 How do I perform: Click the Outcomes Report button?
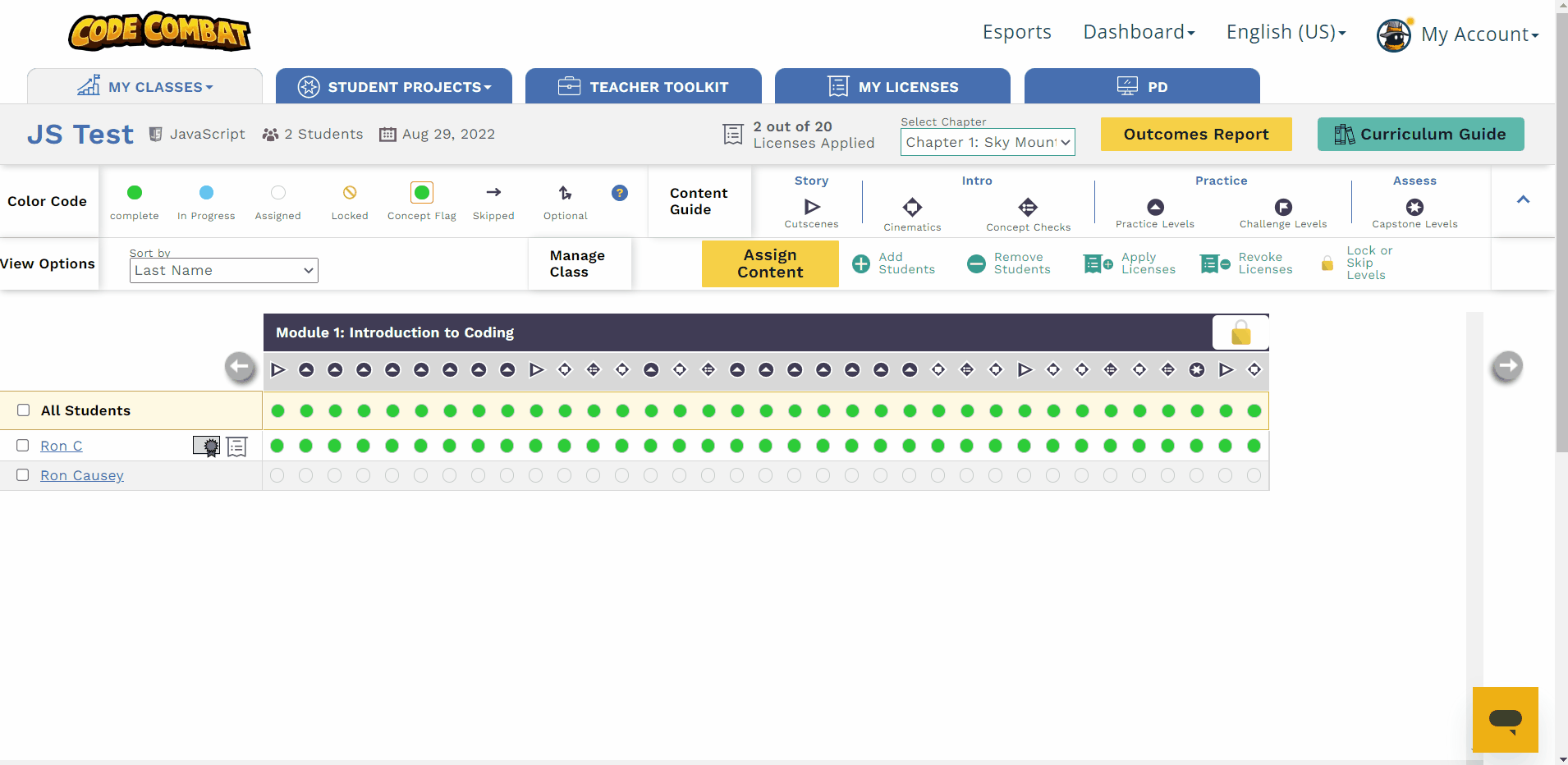[1195, 135]
